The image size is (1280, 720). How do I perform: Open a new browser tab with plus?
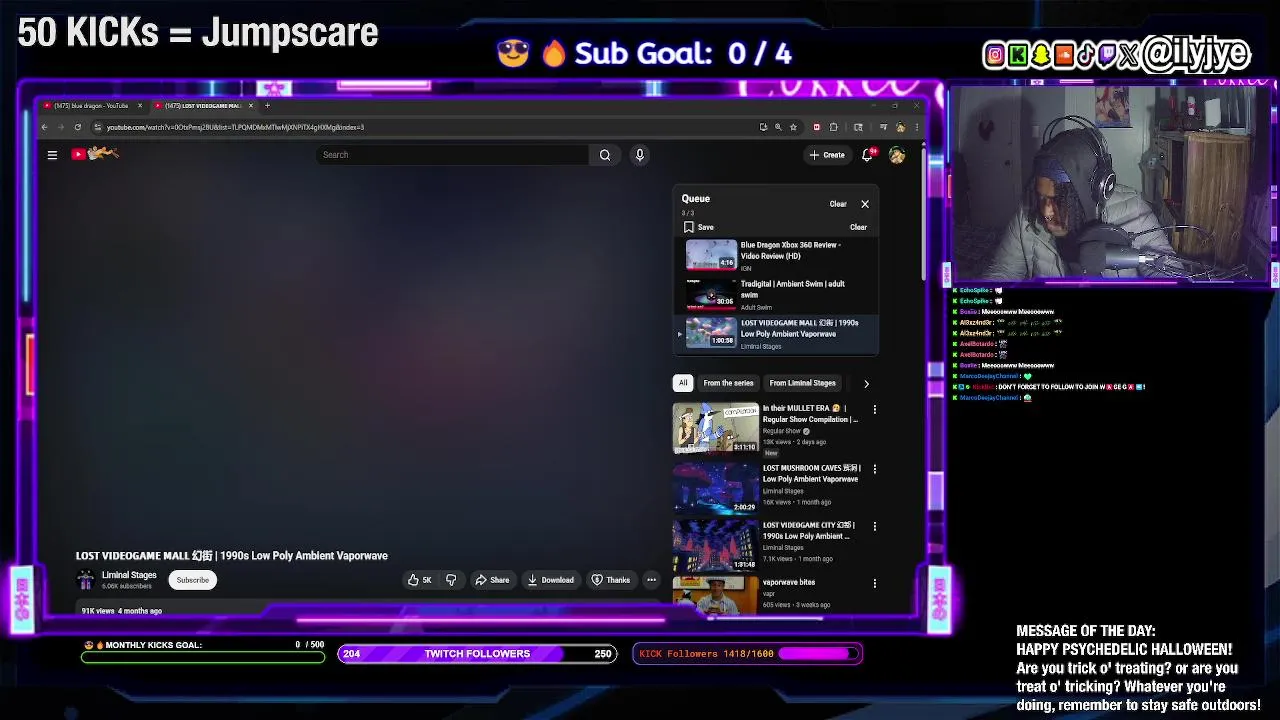(x=267, y=105)
